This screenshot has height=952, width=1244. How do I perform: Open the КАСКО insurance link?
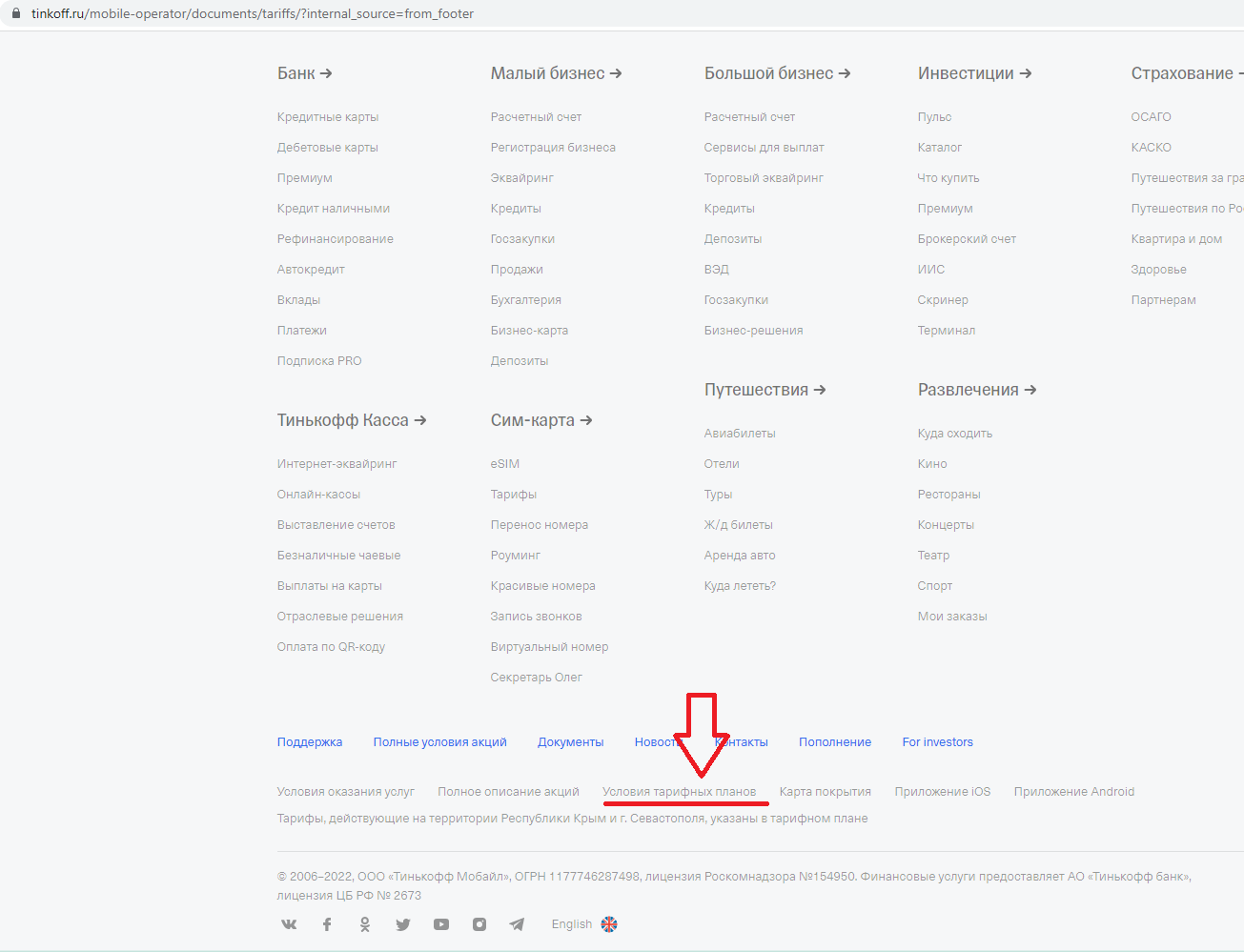[x=1152, y=148]
